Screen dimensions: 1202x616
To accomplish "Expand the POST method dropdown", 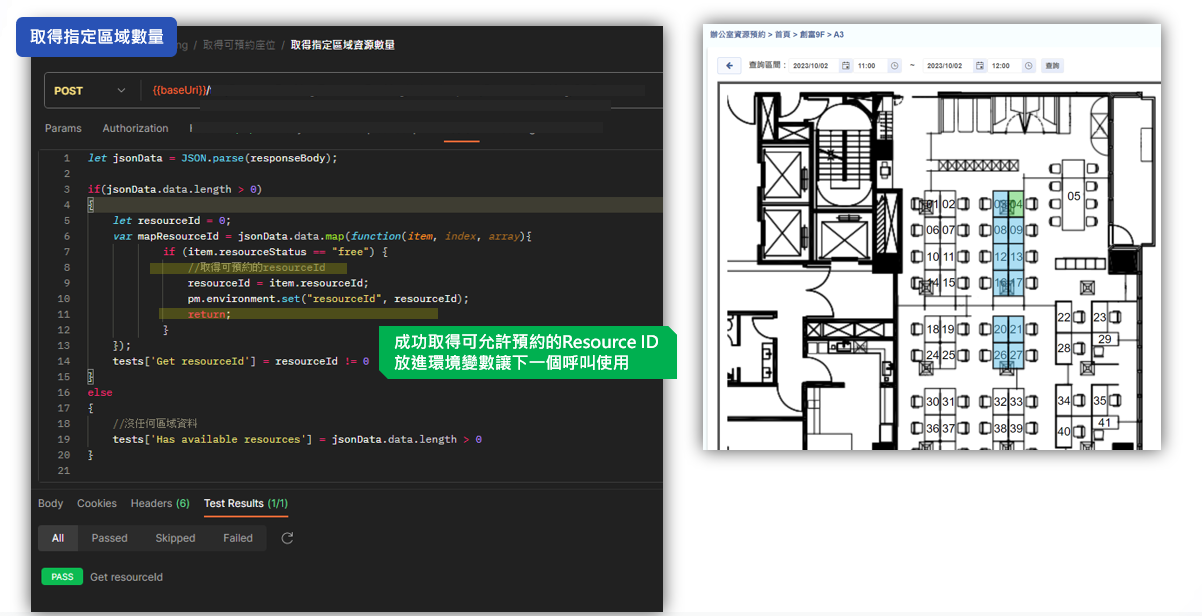I will pyautogui.click(x=120, y=91).
